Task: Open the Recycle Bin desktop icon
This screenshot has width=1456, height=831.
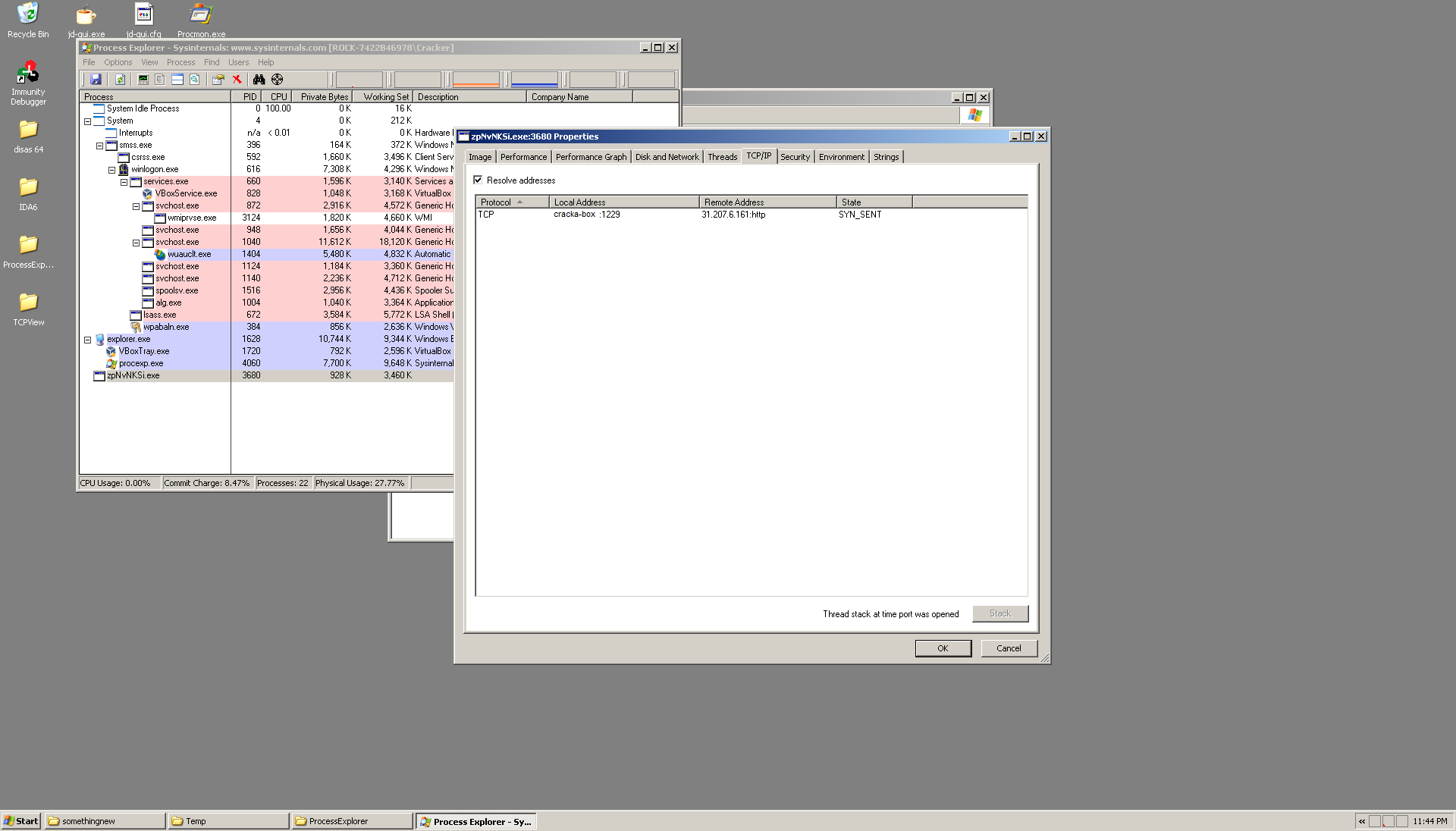Action: pos(28,20)
